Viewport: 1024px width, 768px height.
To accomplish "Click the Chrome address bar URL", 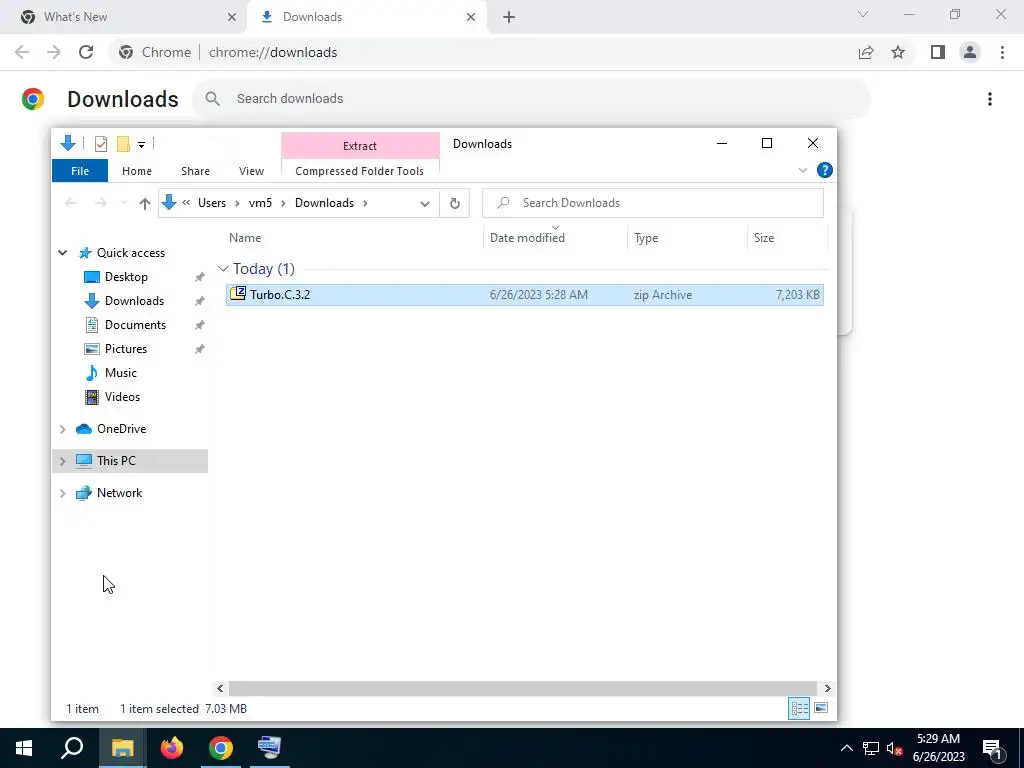I will [273, 52].
